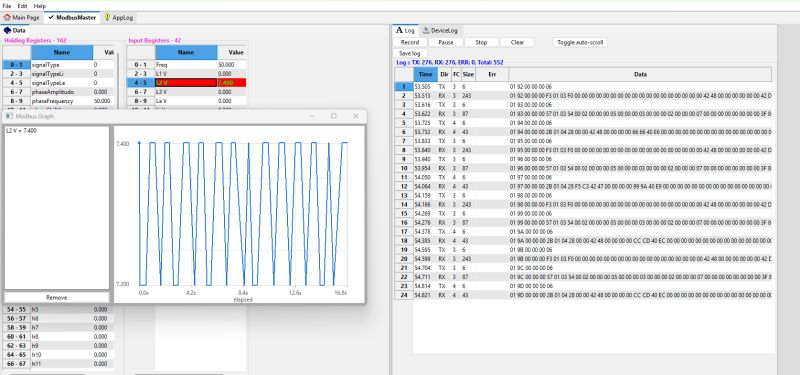Click the Input Registers - 42 heading
The width and height of the screenshot is (800, 375).
(155, 40)
